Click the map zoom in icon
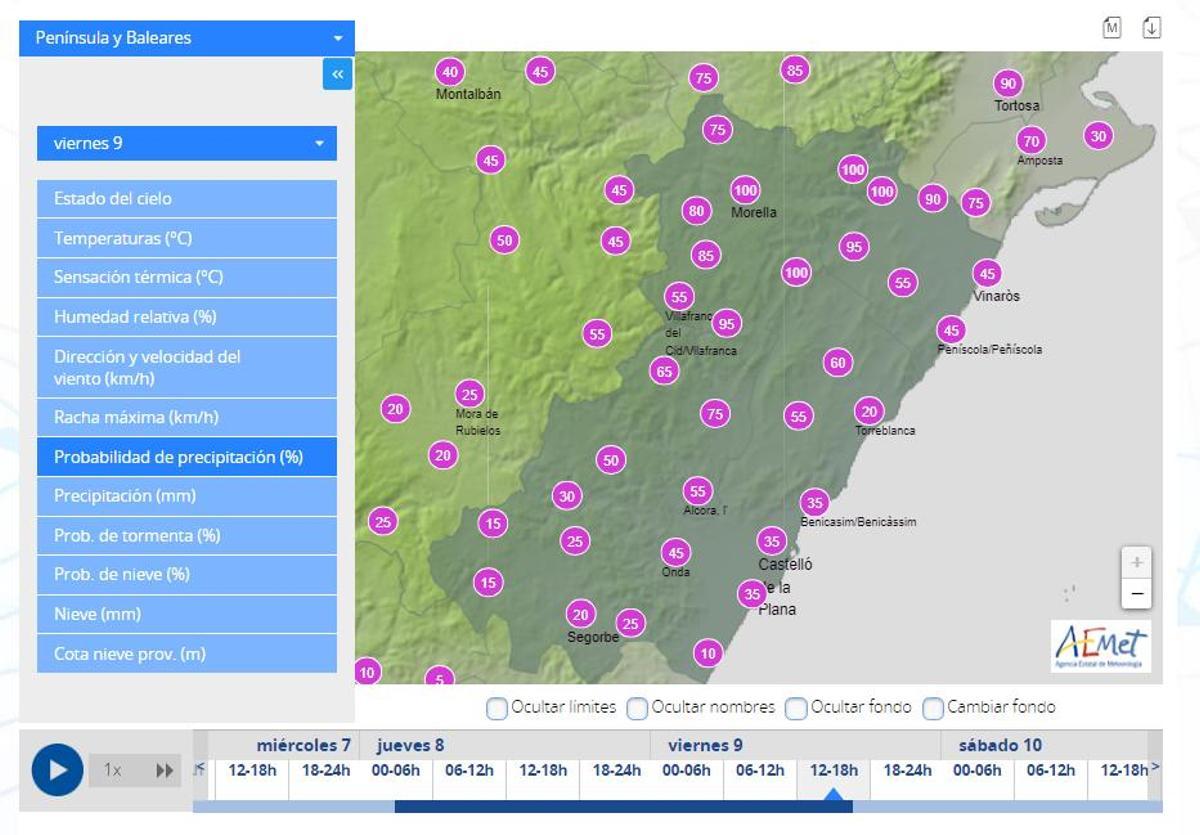This screenshot has height=835, width=1200. [x=1136, y=562]
